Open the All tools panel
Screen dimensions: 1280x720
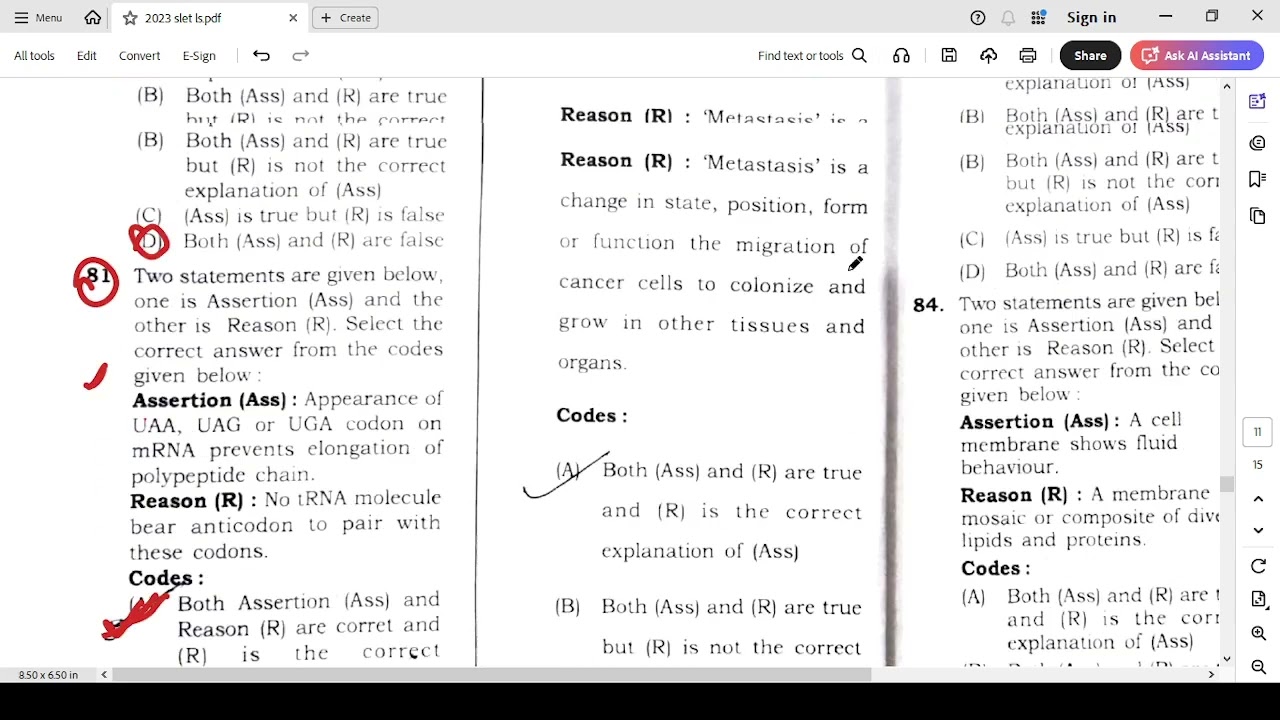34,56
